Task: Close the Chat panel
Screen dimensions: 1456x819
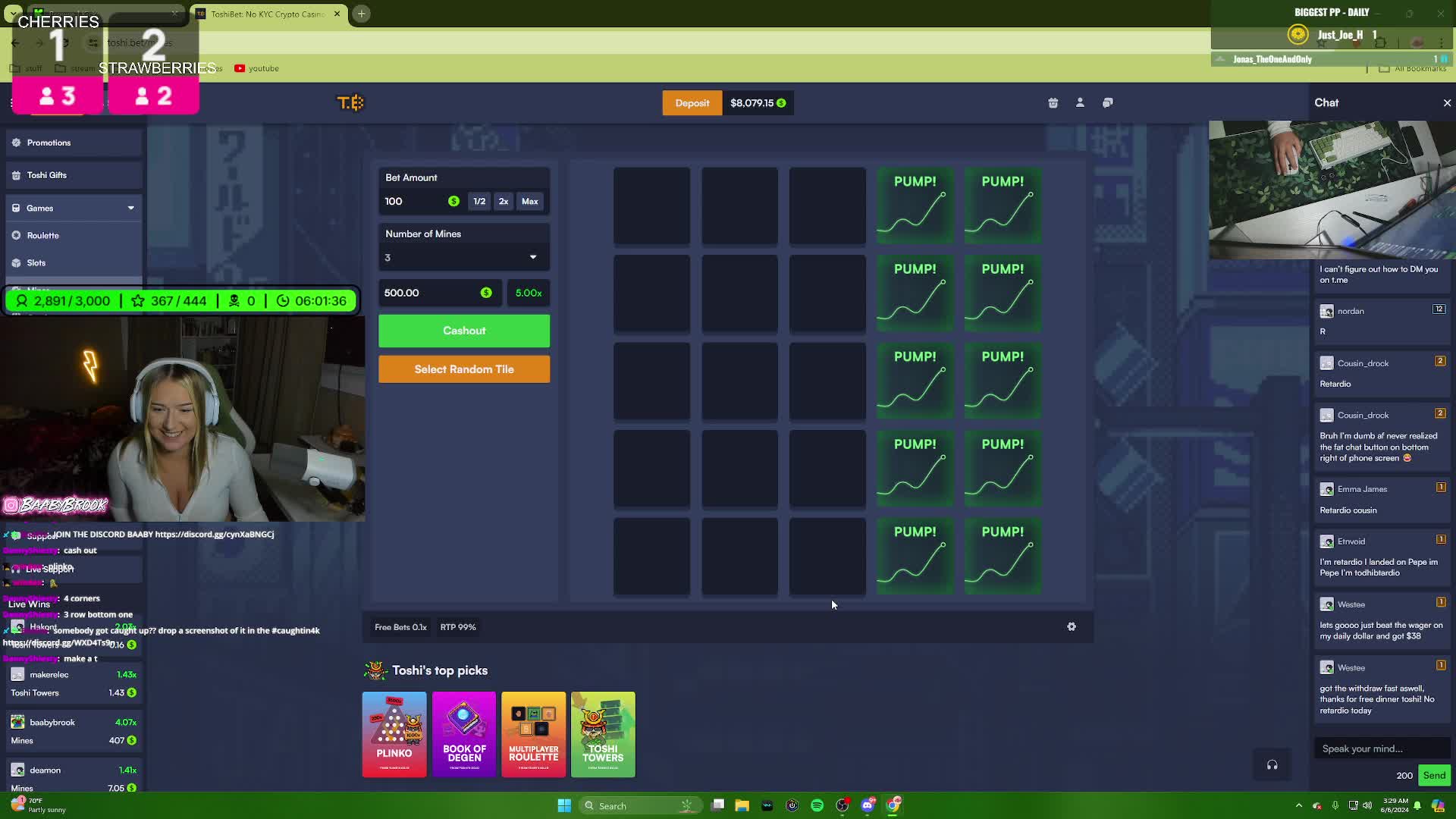Action: point(1447,103)
